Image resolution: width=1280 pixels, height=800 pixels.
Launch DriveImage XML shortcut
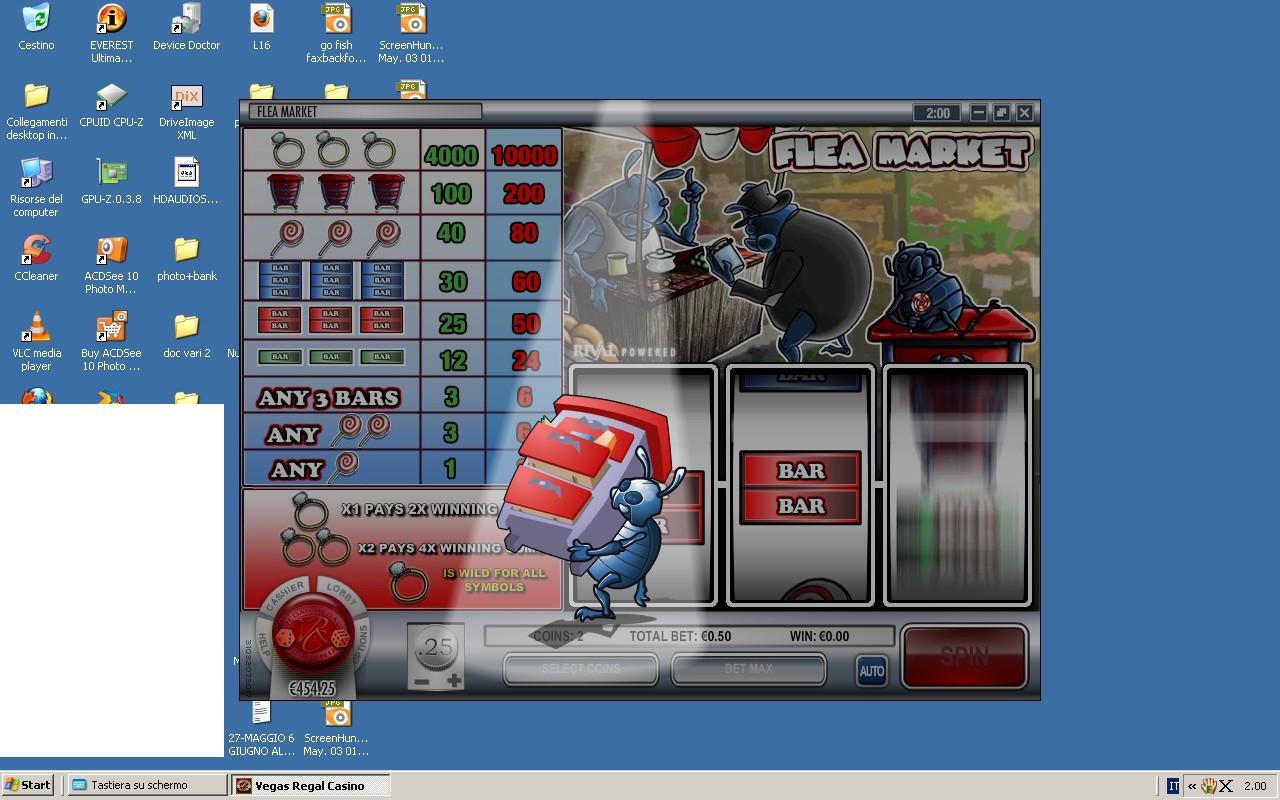186,111
